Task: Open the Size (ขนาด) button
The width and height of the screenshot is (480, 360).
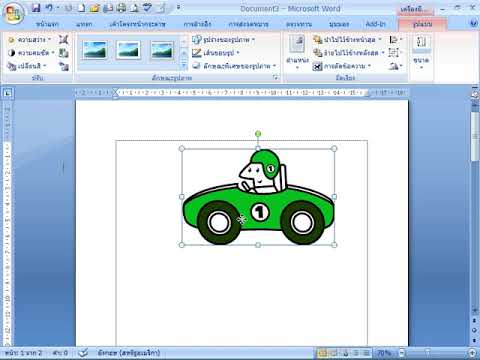Action: coord(421,53)
